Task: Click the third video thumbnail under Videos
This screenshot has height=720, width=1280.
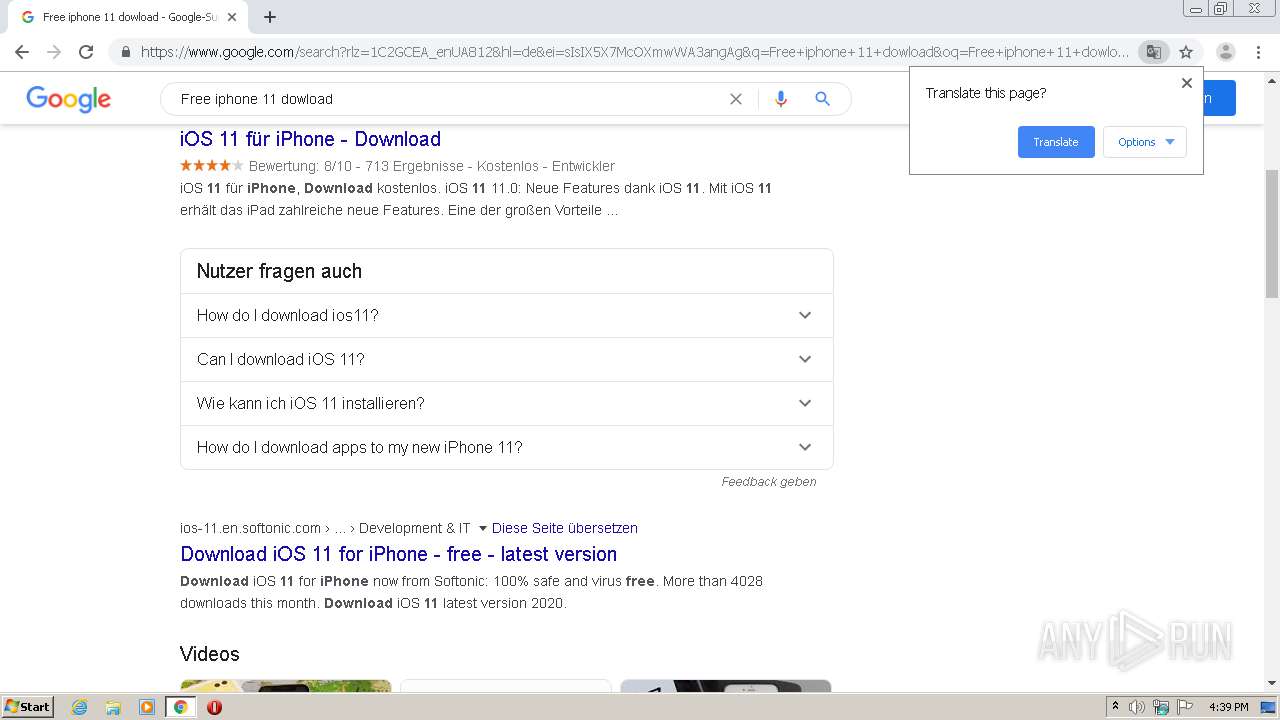Action: click(x=726, y=686)
